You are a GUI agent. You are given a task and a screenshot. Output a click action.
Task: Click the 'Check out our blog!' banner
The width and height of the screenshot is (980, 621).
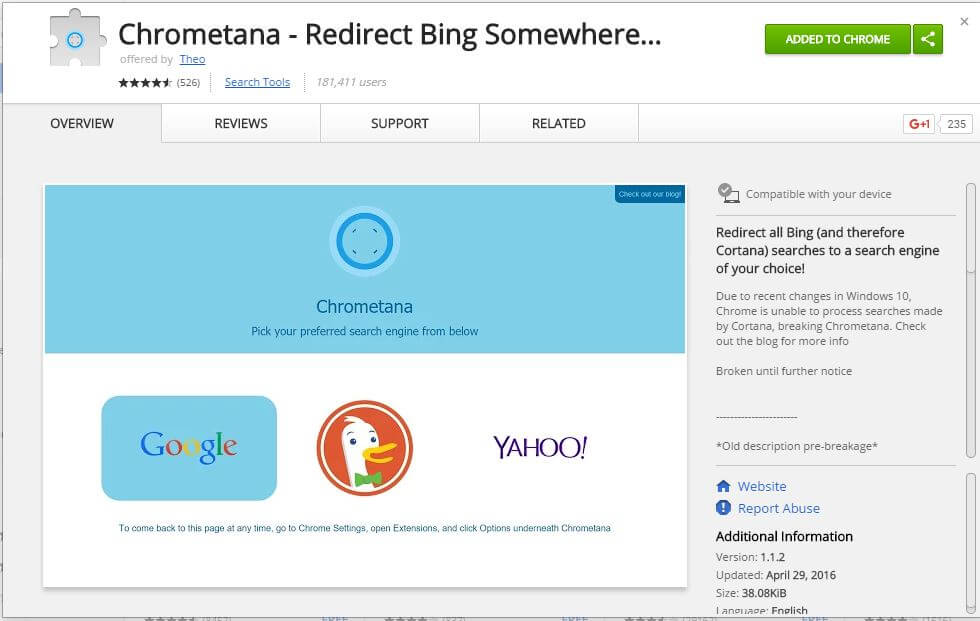650,194
